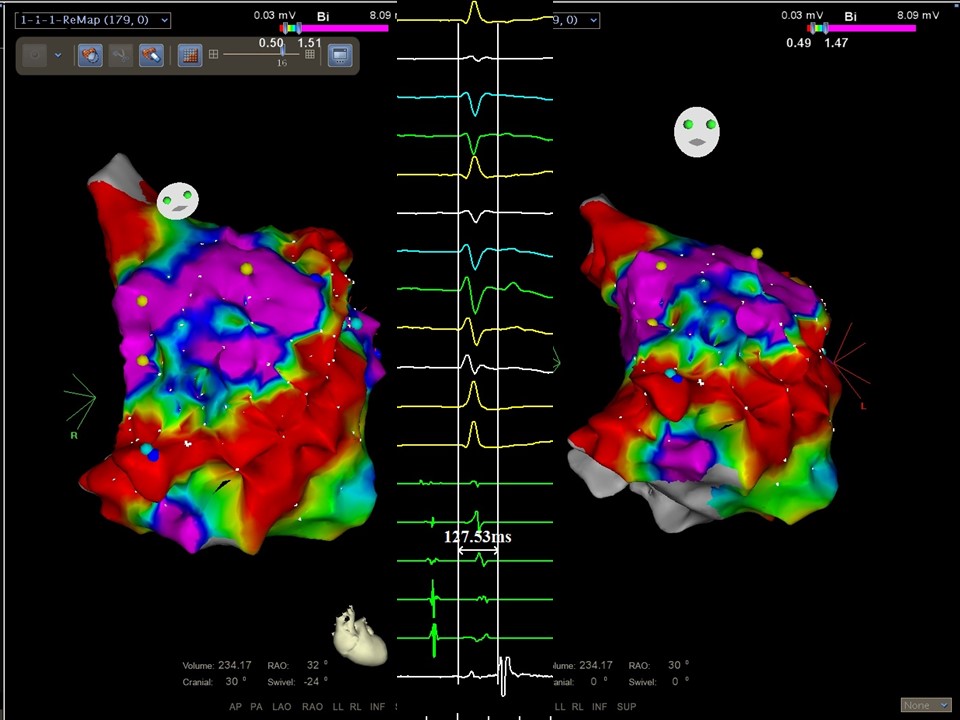Click the 127.53ms caliper measurement label
Image resolution: width=960 pixels, height=720 pixels.
[478, 537]
